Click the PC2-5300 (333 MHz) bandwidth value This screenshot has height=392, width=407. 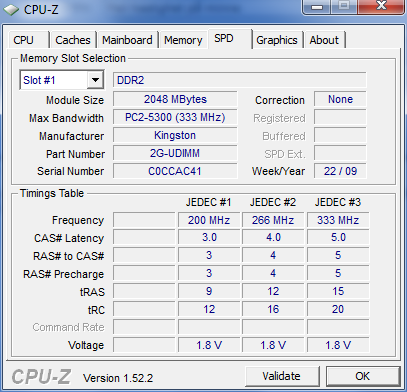pos(175,117)
